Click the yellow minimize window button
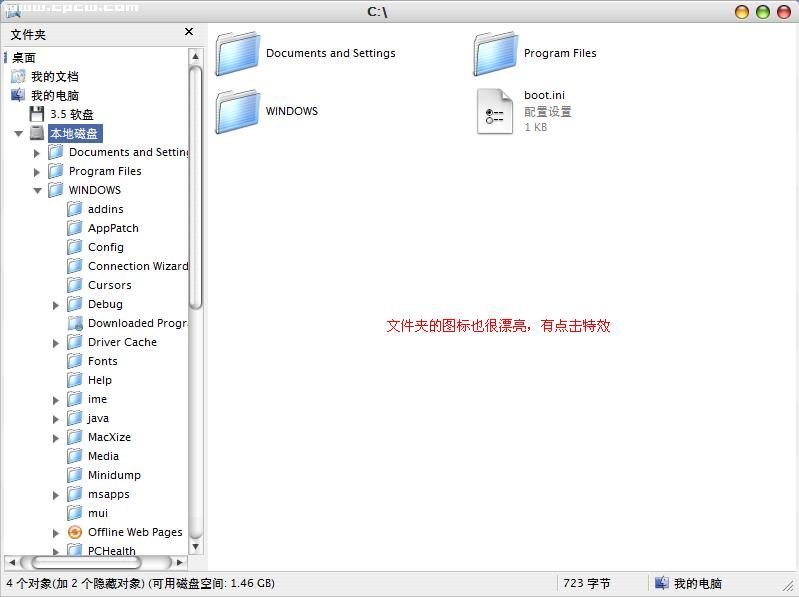 click(x=742, y=12)
